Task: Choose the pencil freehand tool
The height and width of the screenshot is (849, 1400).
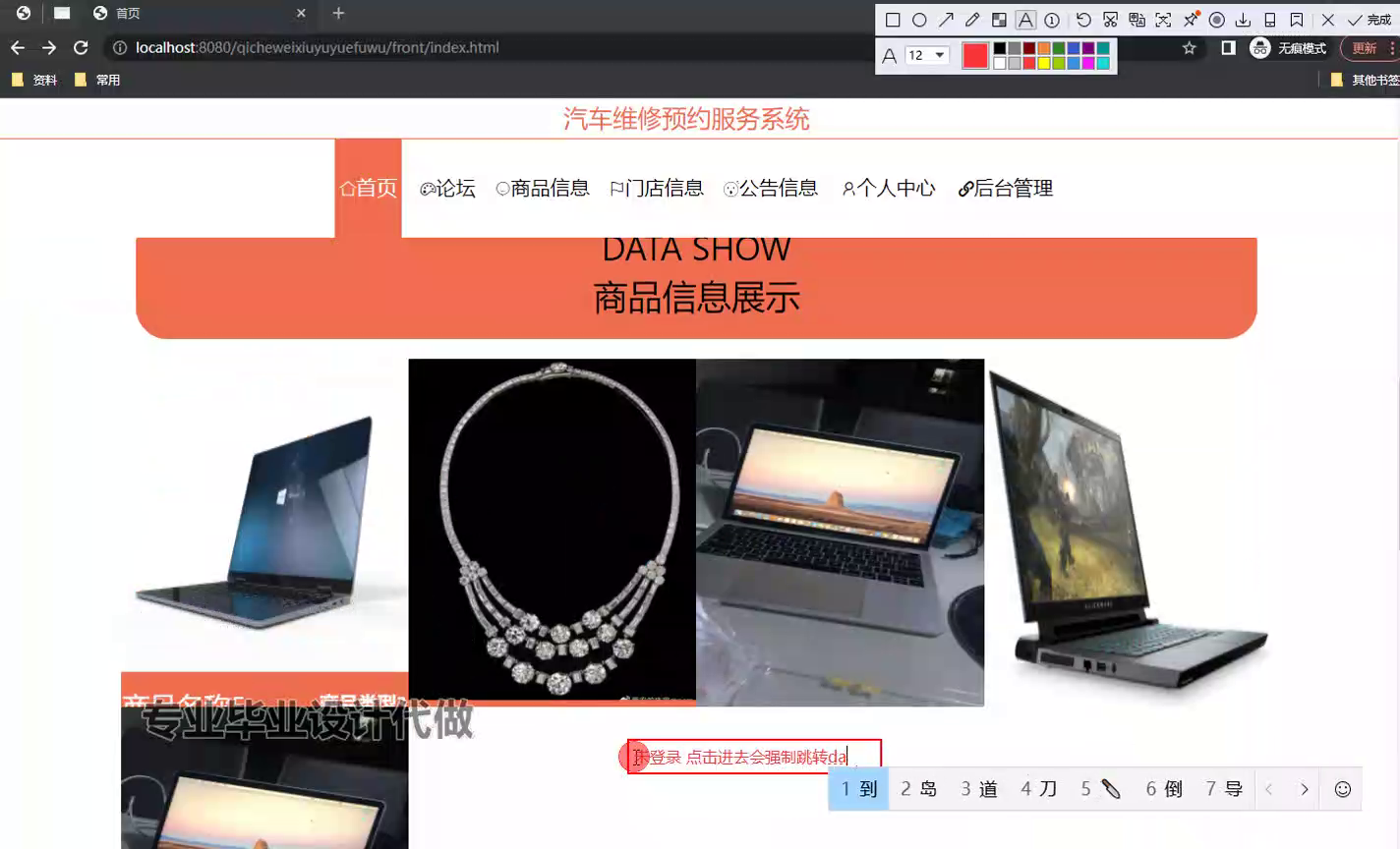Action: tap(972, 20)
